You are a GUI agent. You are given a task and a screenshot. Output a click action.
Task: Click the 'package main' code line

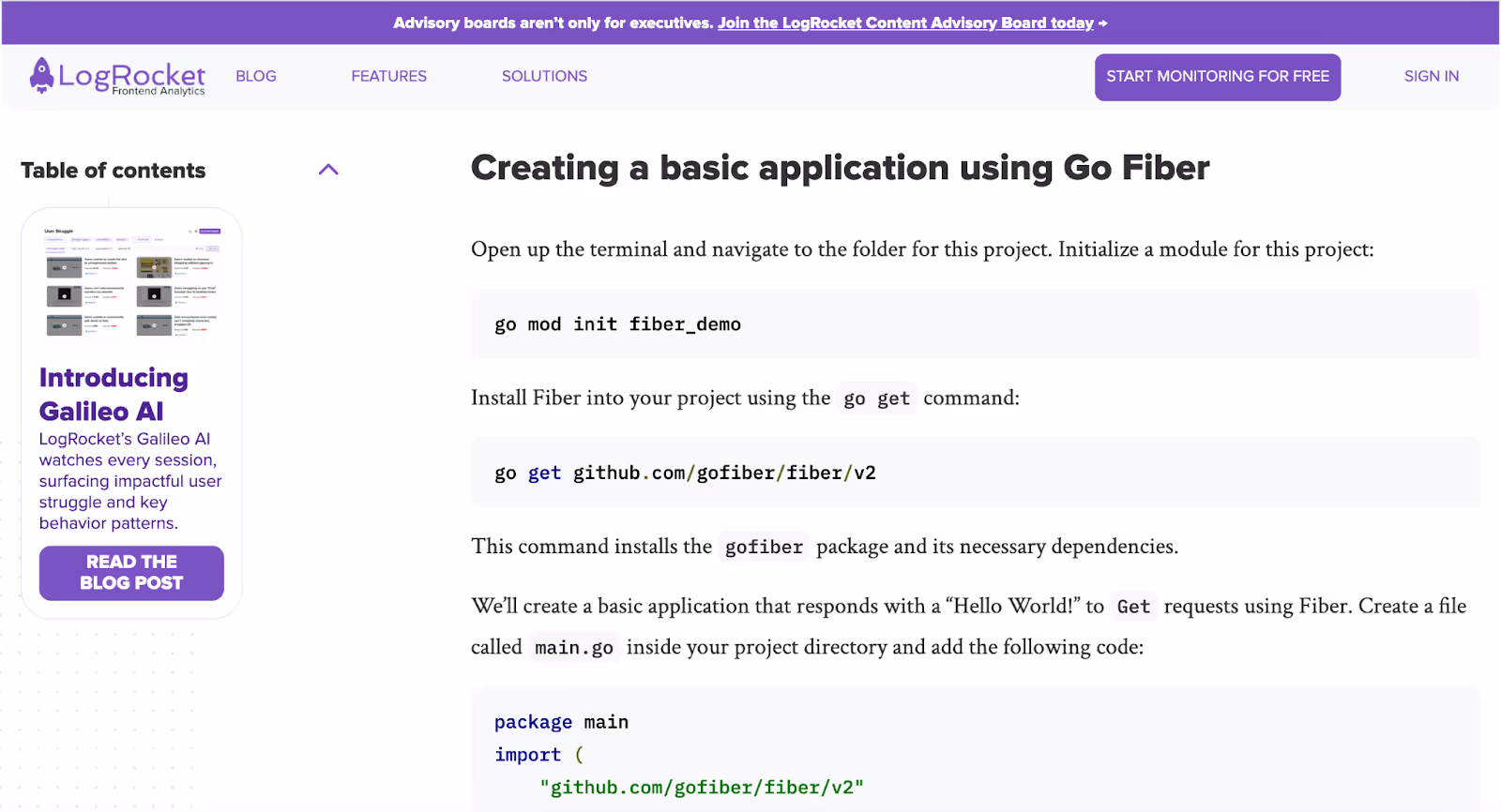pyautogui.click(x=561, y=722)
